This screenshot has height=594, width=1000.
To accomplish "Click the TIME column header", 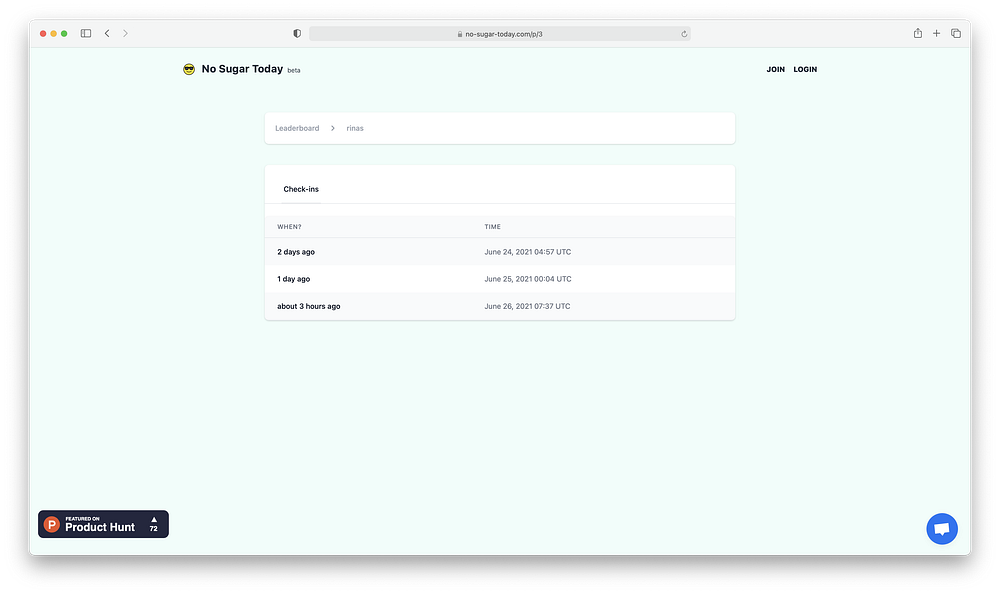I will [x=492, y=227].
